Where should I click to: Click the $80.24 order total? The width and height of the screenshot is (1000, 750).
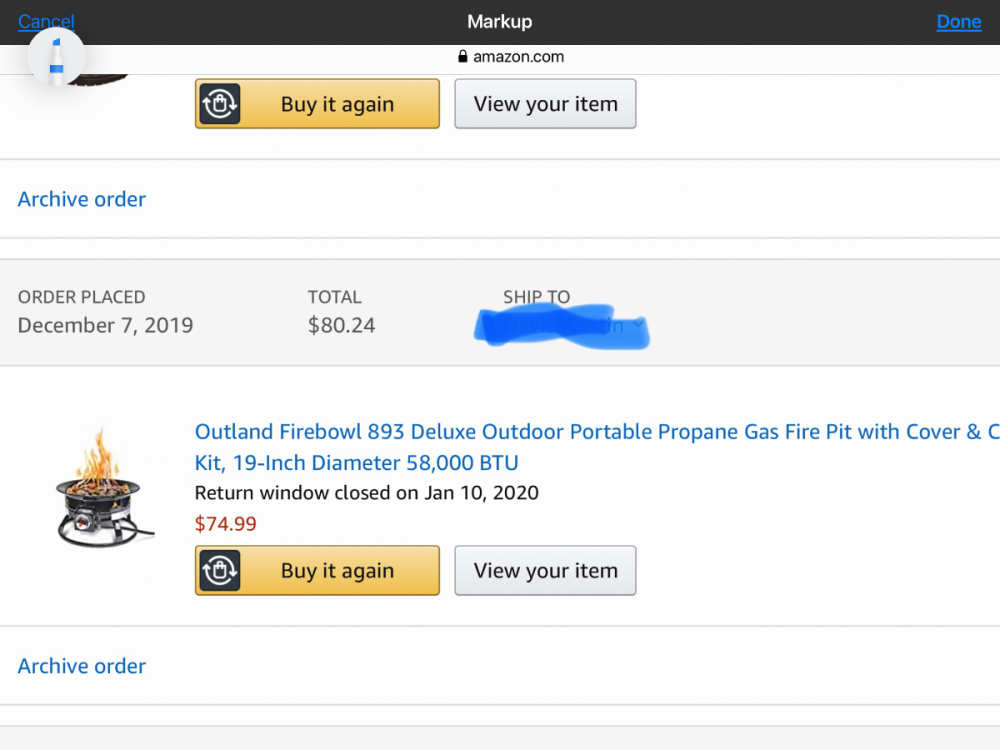coord(341,325)
